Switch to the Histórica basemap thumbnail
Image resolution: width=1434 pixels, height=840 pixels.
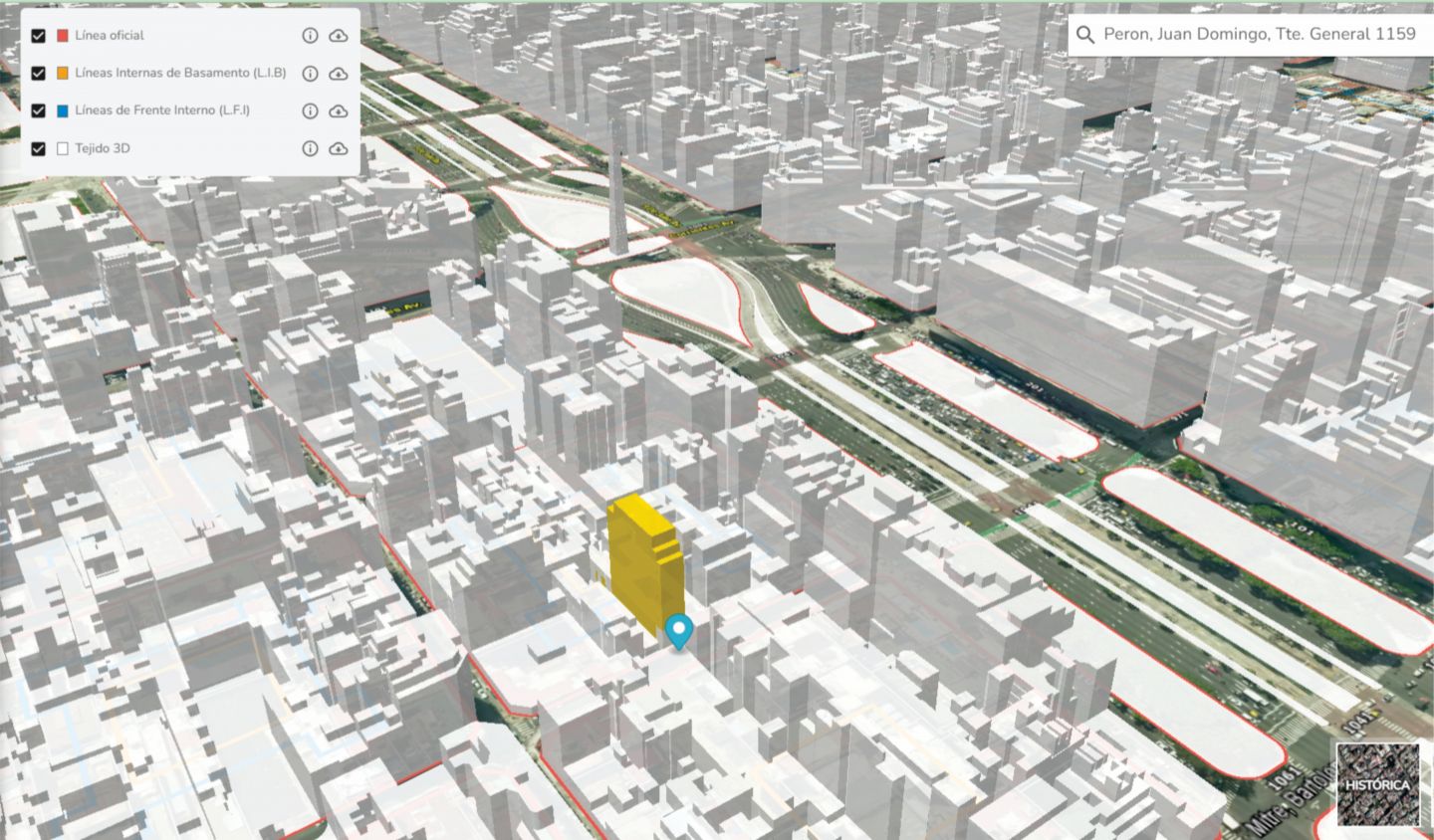click(x=1377, y=784)
